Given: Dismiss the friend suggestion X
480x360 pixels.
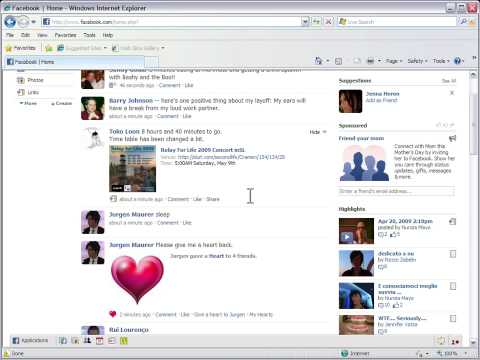Looking at the screenshot, I should click(452, 93).
